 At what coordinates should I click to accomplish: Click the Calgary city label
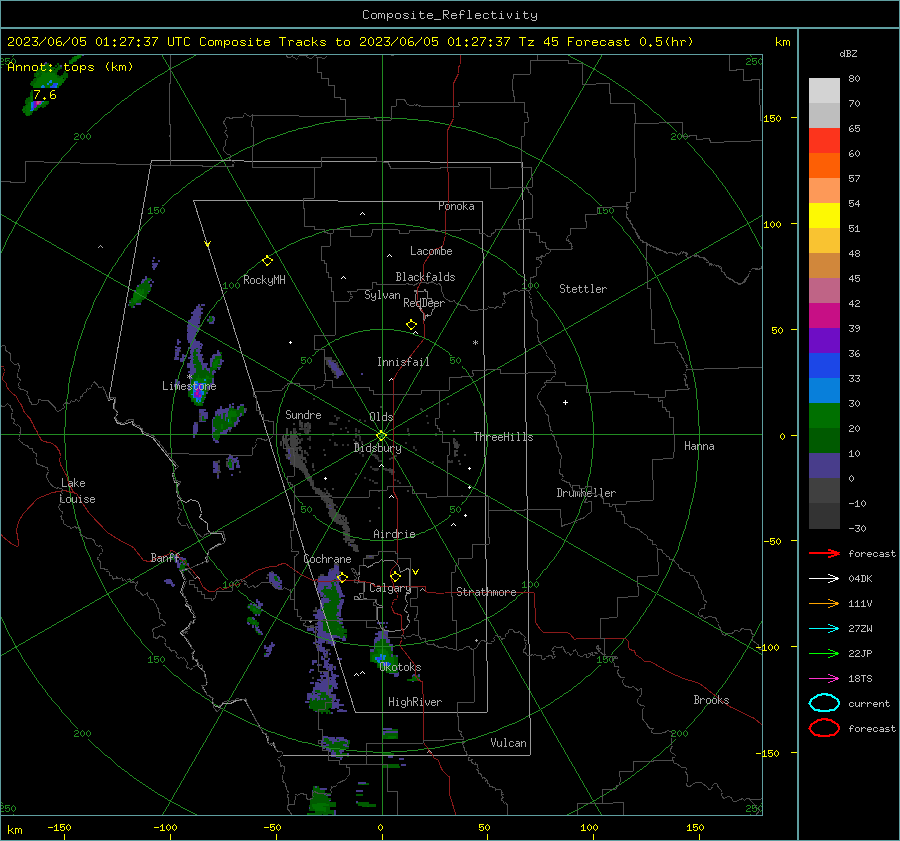390,588
